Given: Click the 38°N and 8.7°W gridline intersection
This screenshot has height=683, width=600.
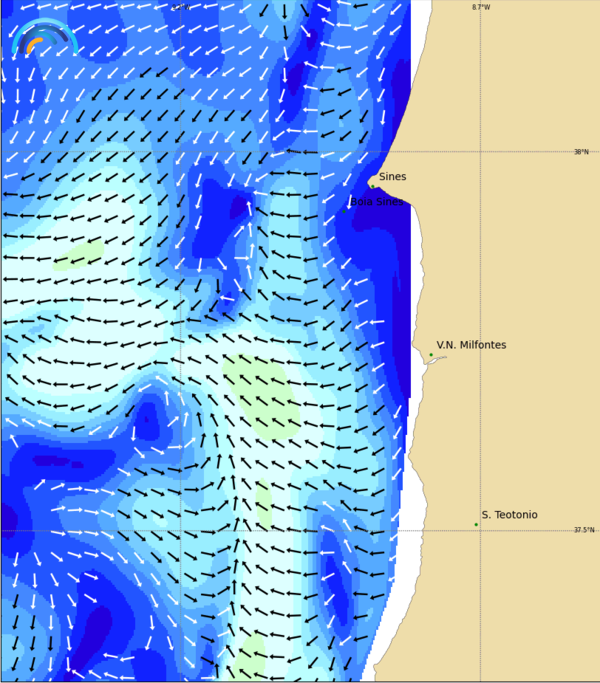Looking at the screenshot, I should (x=480, y=152).
